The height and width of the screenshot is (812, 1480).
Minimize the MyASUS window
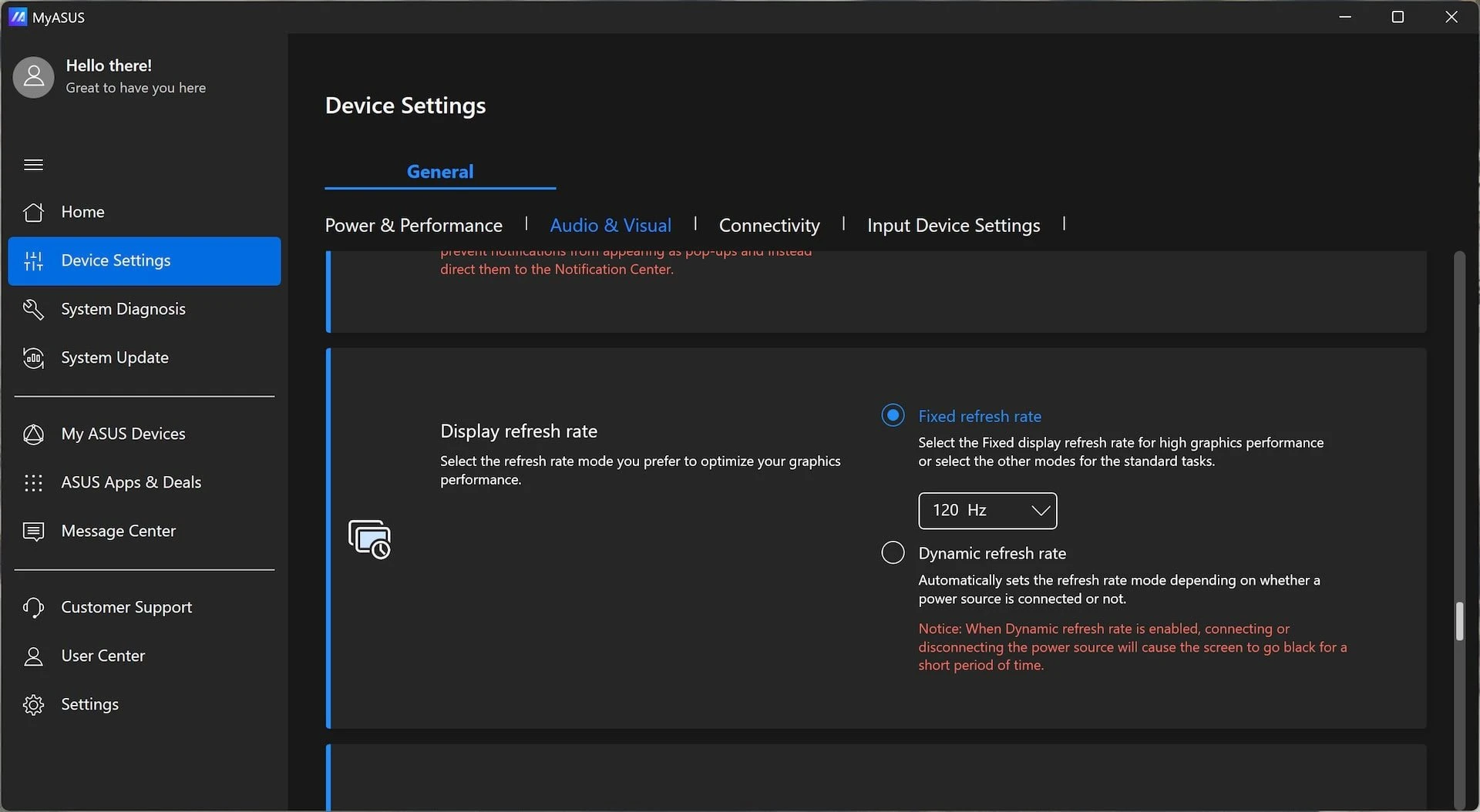point(1345,17)
